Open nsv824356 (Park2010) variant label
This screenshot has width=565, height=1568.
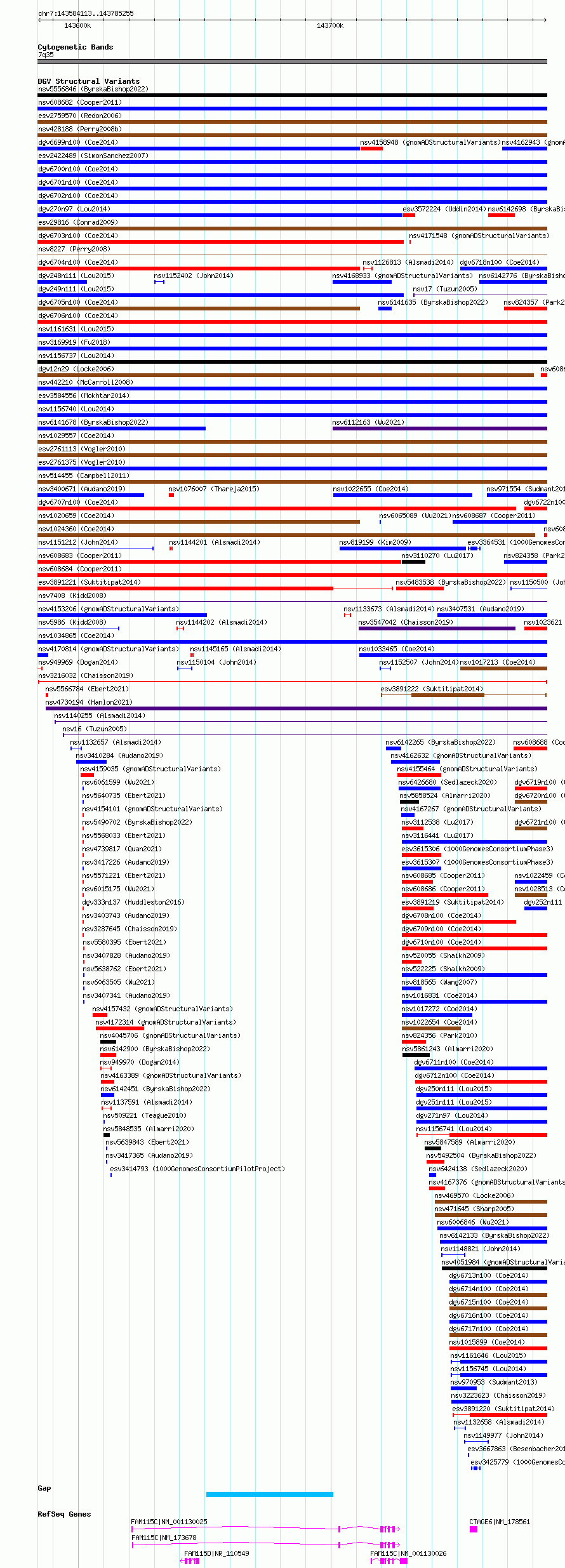click(x=439, y=1035)
